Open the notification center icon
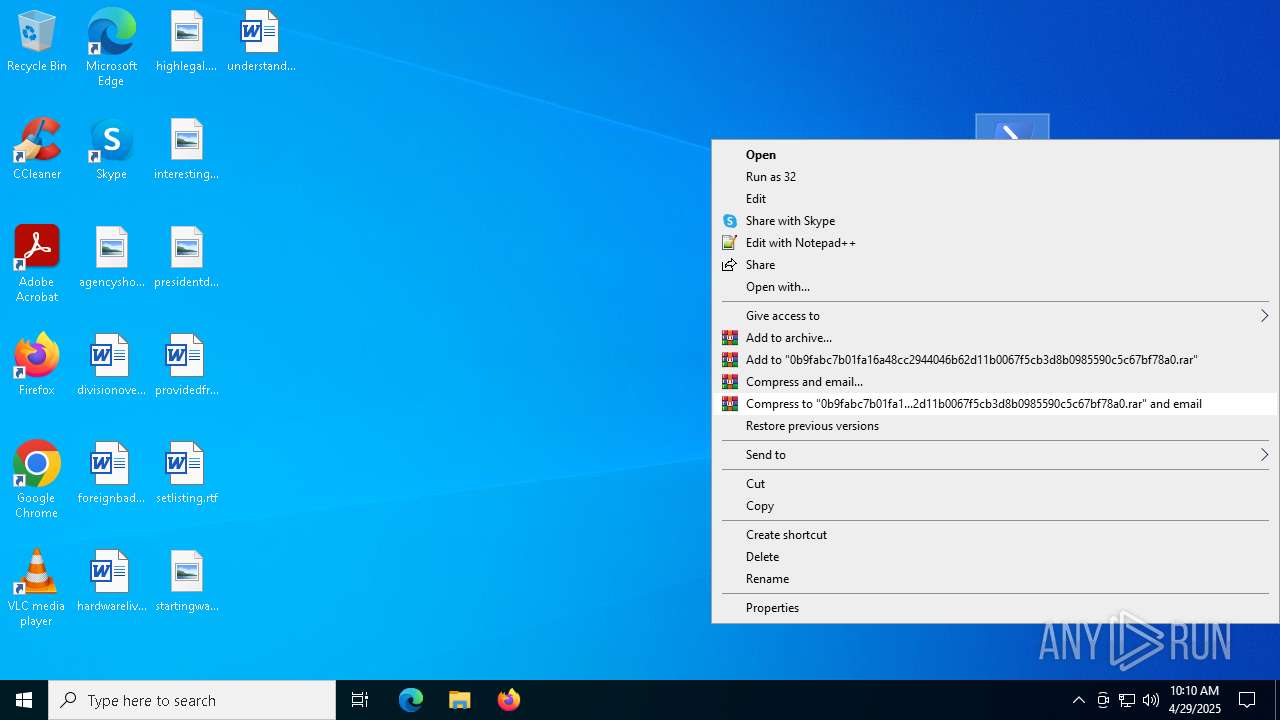The width and height of the screenshot is (1280, 720). [x=1247, y=700]
